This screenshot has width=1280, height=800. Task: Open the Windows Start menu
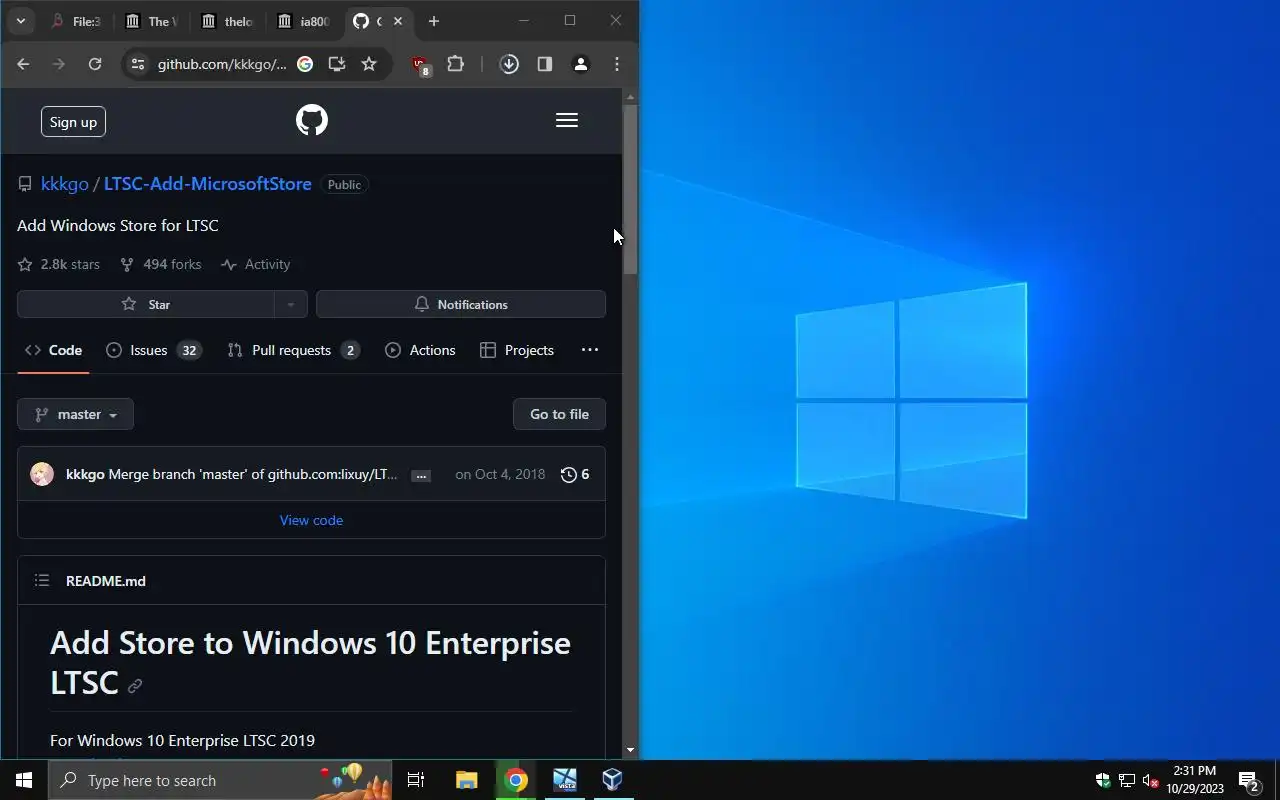[x=24, y=780]
